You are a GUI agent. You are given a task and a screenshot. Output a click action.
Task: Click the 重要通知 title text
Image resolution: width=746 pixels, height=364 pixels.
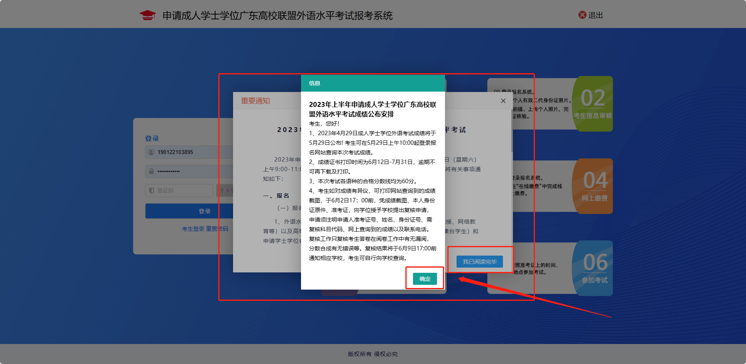point(255,101)
